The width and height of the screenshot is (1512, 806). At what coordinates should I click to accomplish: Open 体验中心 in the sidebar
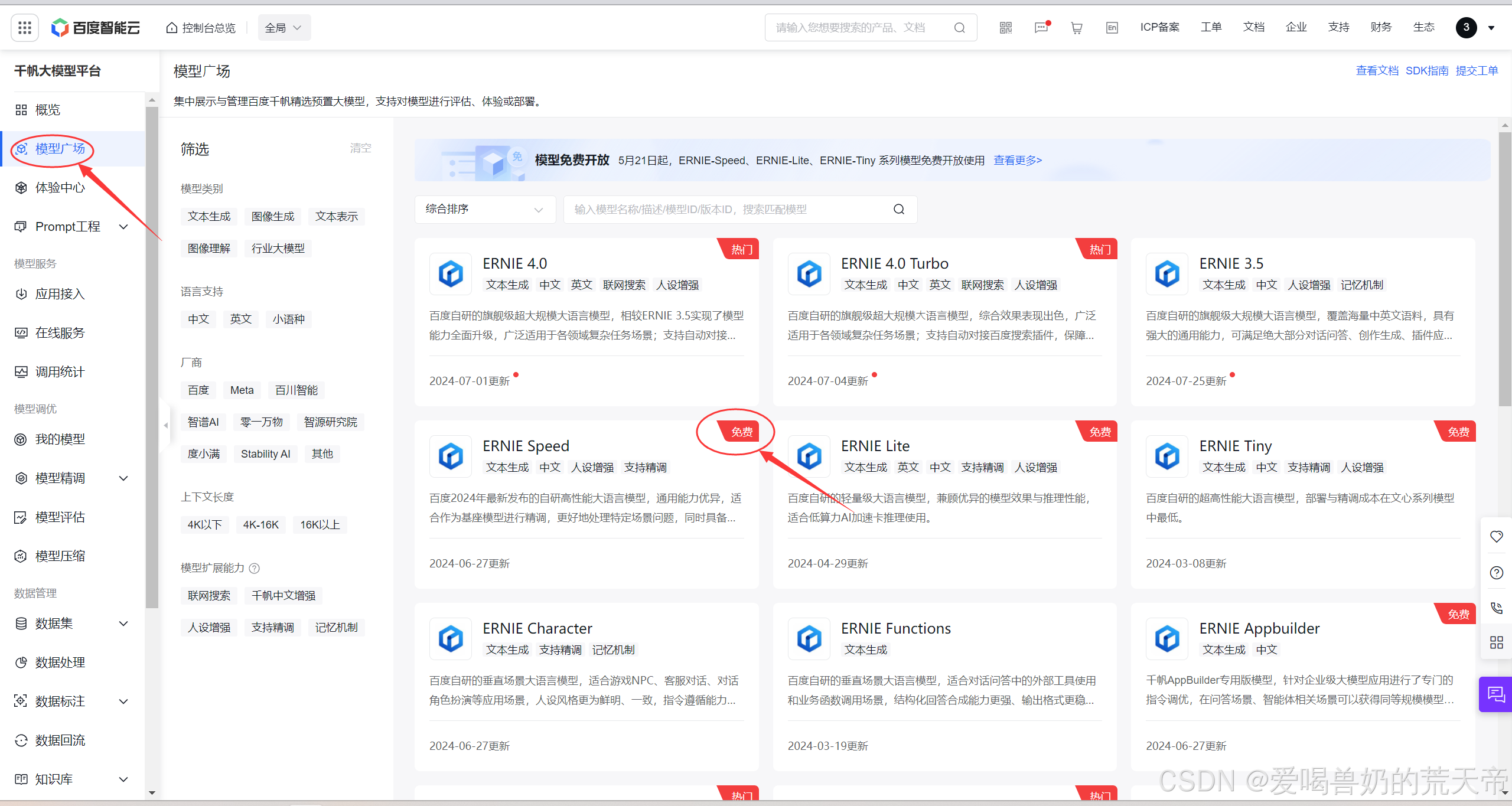(60, 188)
